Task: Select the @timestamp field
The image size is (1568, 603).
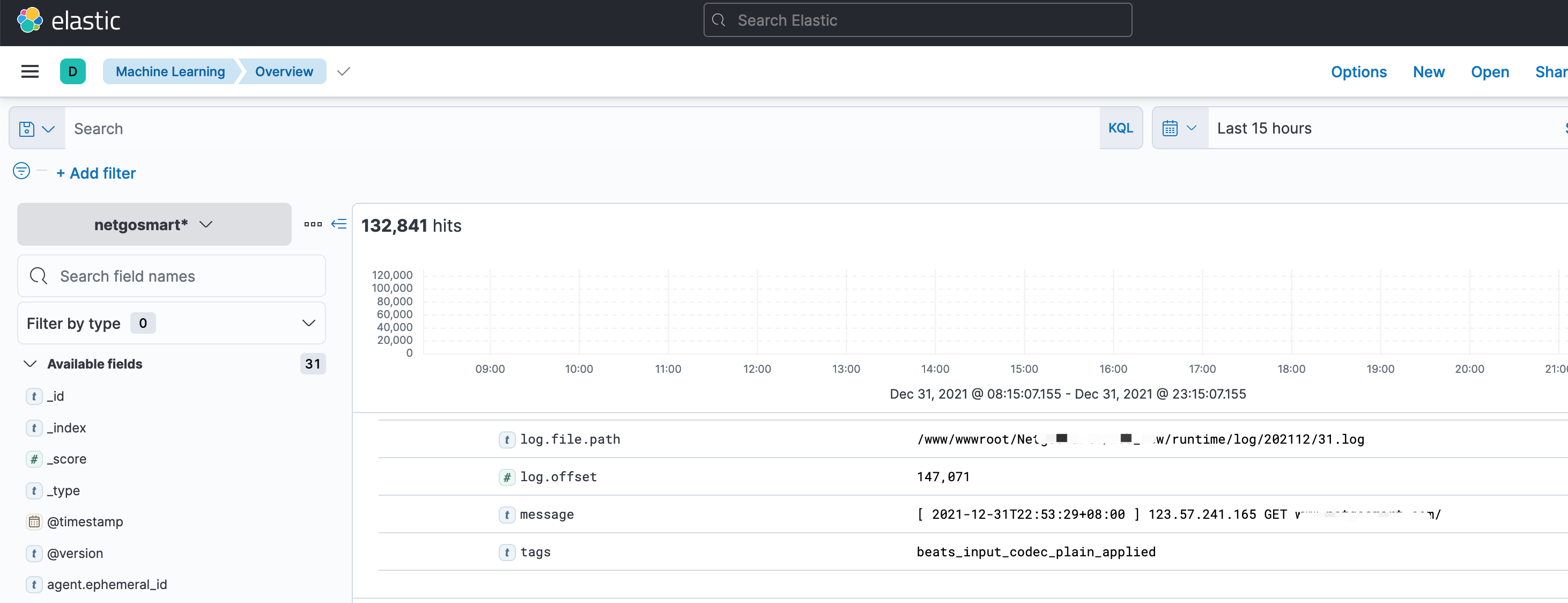Action: [x=85, y=522]
